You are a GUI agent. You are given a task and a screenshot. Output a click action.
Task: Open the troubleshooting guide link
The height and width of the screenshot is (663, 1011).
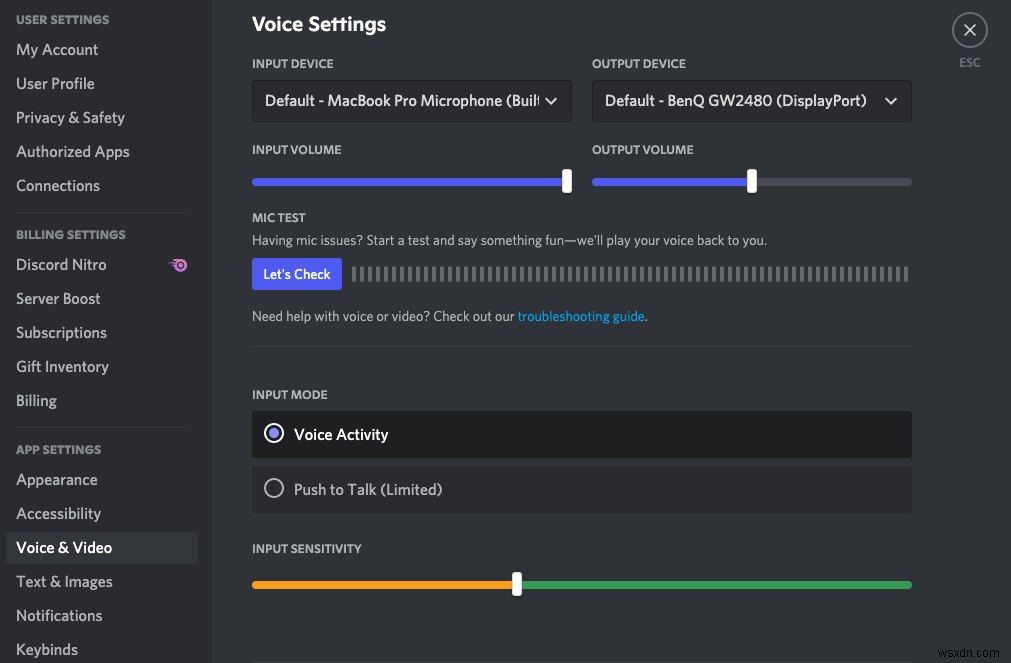[580, 316]
